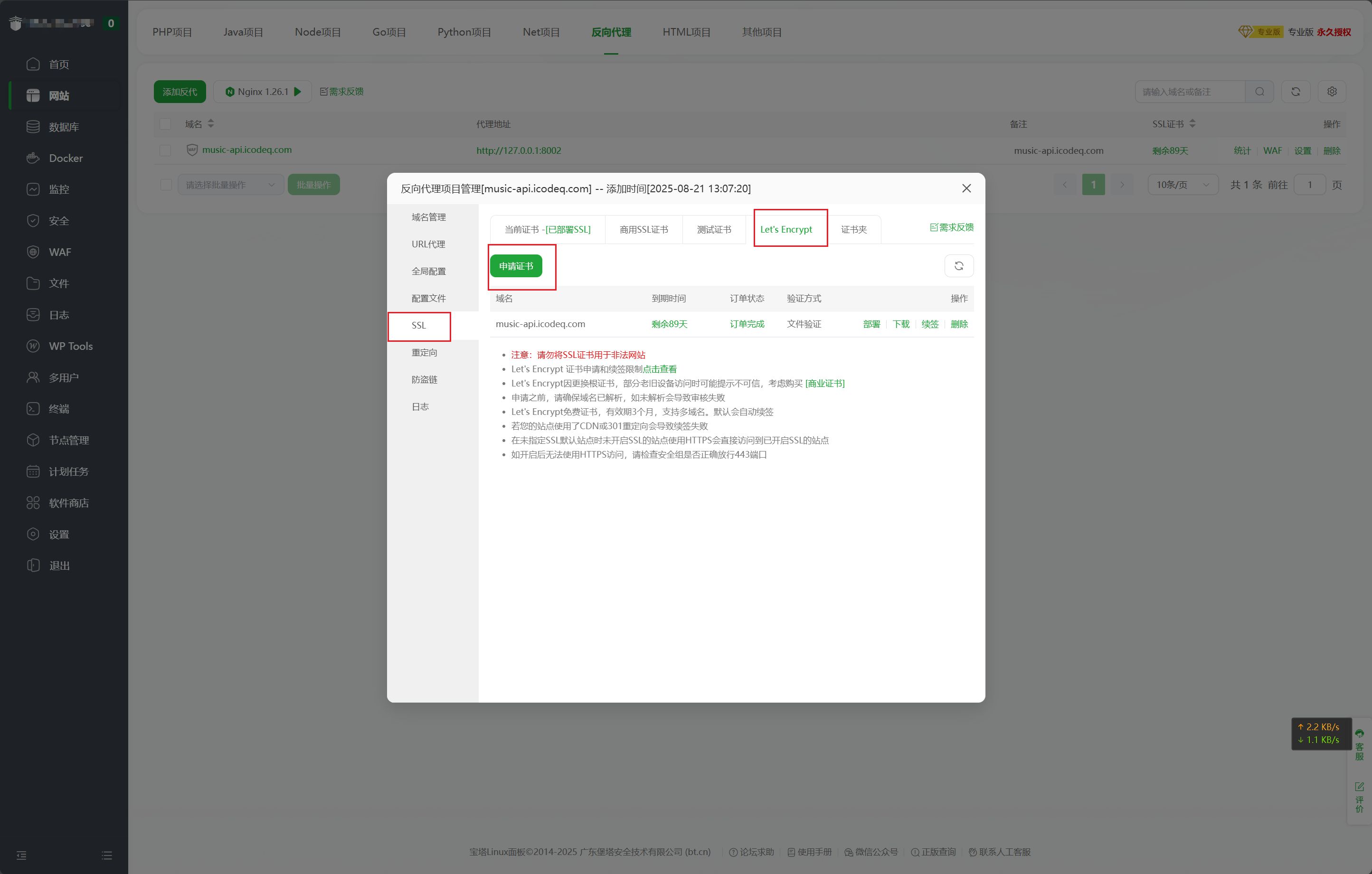The image size is (1372, 874).
Task: Open the 设置 settings sidebar icon
Action: click(x=33, y=534)
